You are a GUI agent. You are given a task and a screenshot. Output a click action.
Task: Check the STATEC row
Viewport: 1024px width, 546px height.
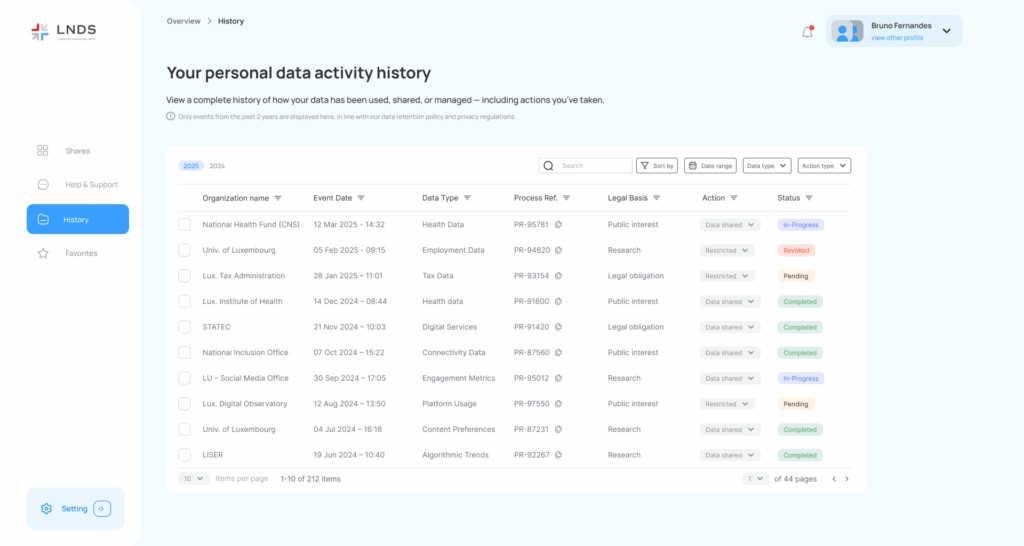tap(185, 327)
